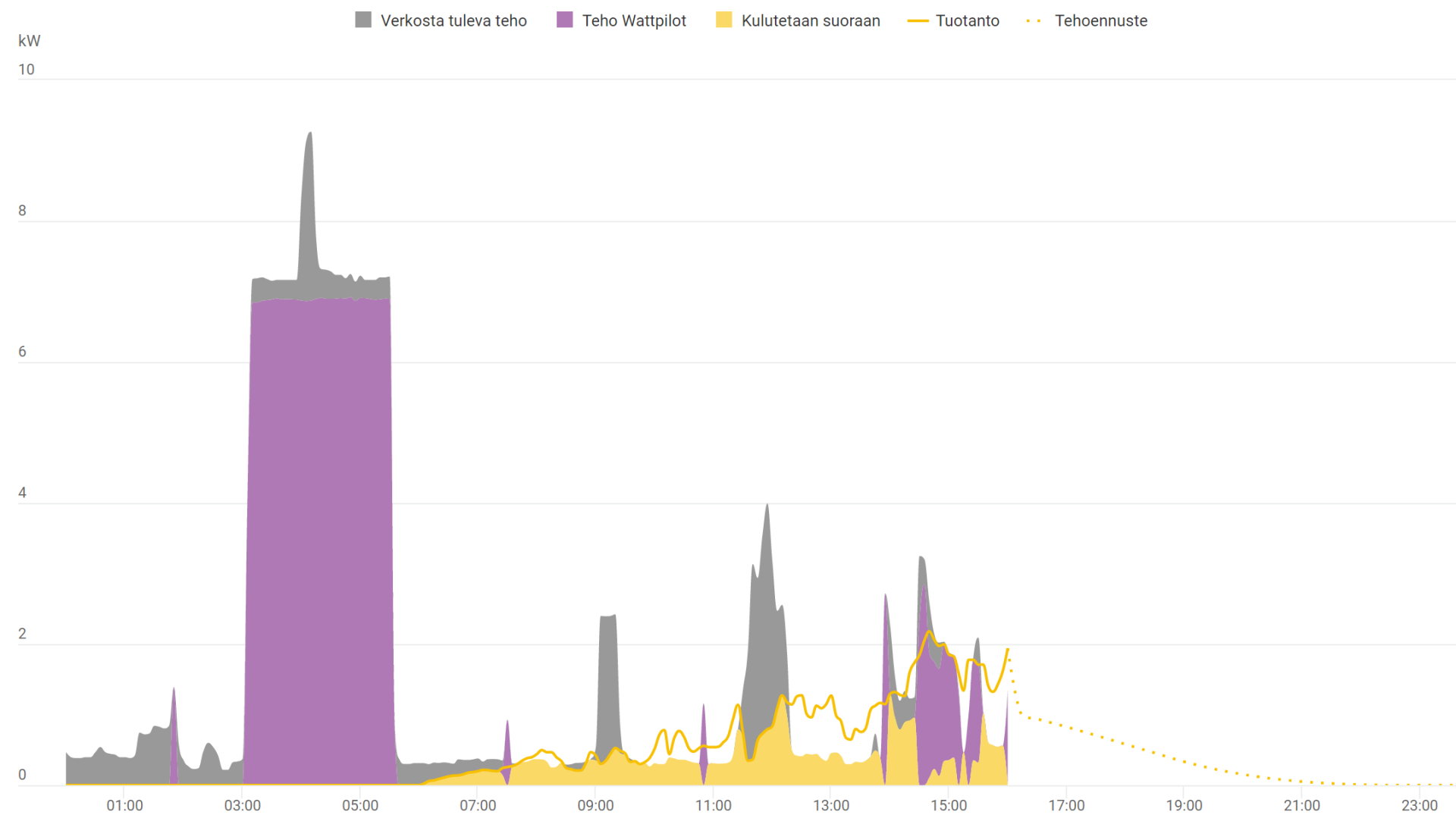Toggle the Kulutetaan suoraan legend text
The image size is (1456, 818).
click(x=811, y=21)
